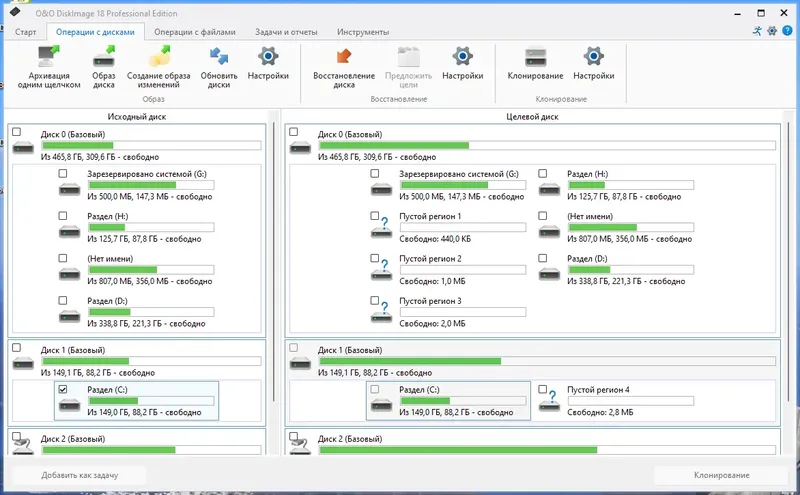The image size is (800, 495).
Task: Click Добавить как задачу button
Action: pyautogui.click(x=80, y=475)
